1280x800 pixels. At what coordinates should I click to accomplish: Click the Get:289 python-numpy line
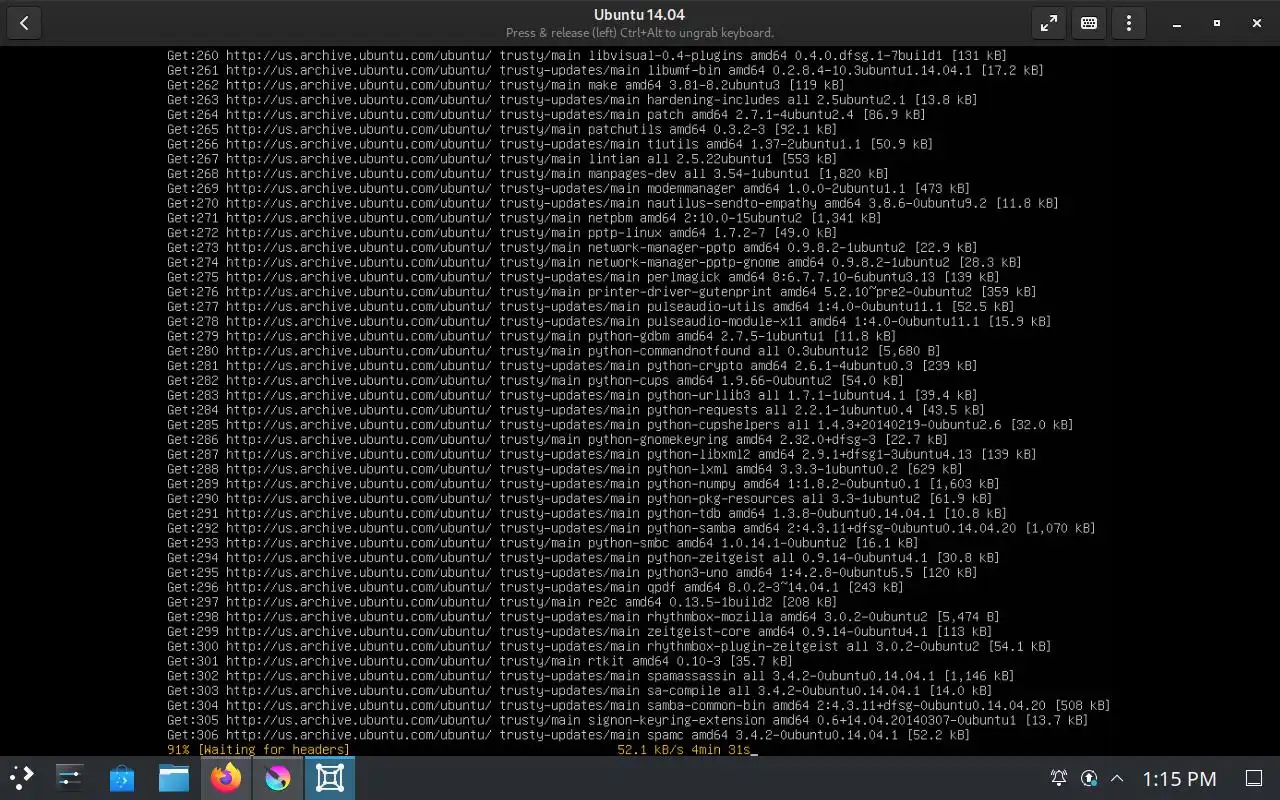(x=583, y=484)
